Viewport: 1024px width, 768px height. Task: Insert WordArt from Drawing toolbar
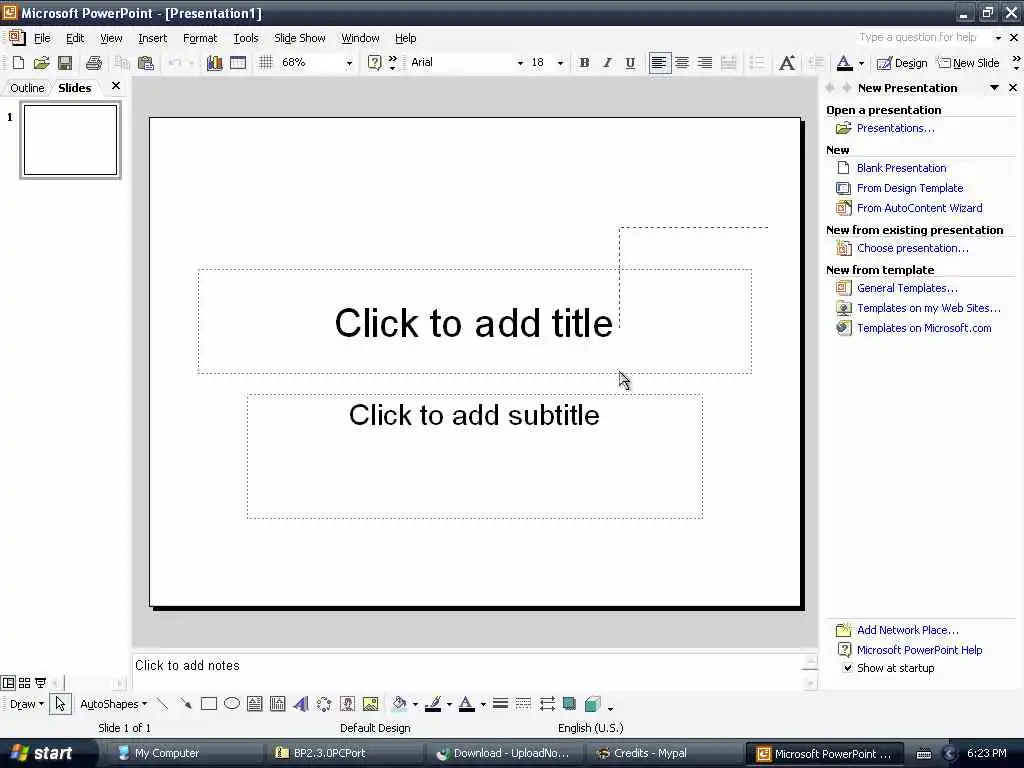[x=300, y=704]
